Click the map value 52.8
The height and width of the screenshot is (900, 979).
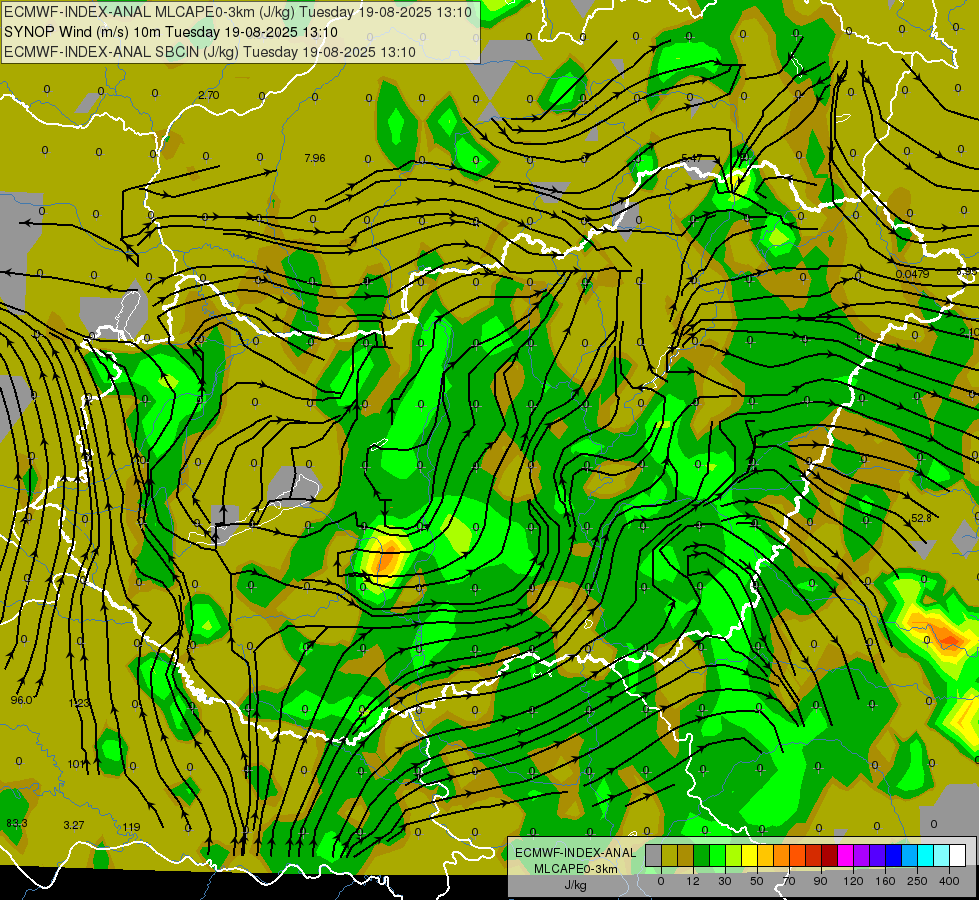coord(921,518)
